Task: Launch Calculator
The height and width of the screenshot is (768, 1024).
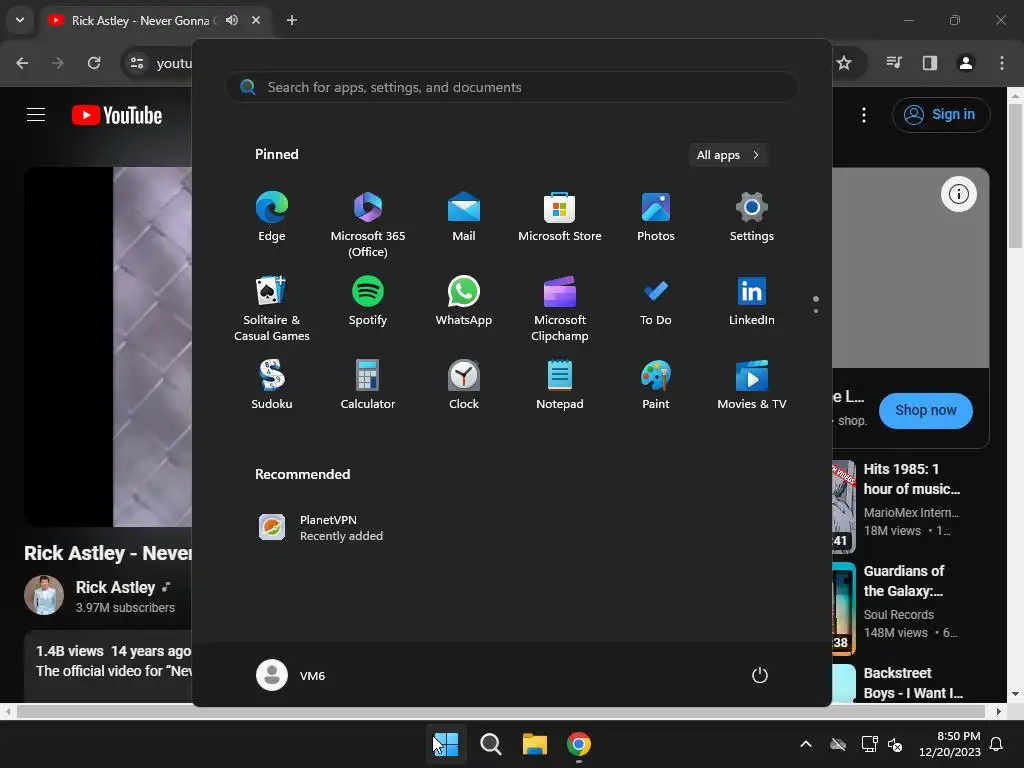Action: [368, 385]
